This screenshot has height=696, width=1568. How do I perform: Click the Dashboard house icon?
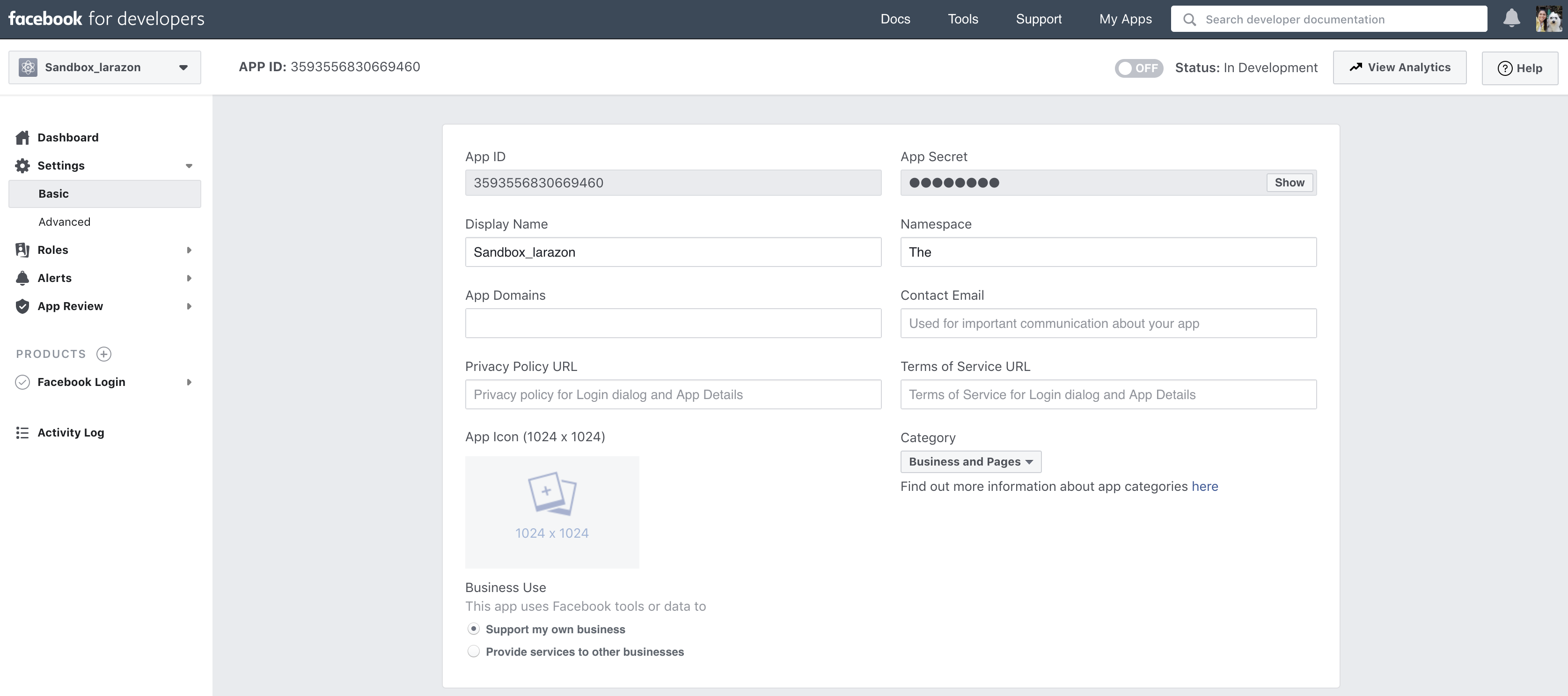(22, 138)
